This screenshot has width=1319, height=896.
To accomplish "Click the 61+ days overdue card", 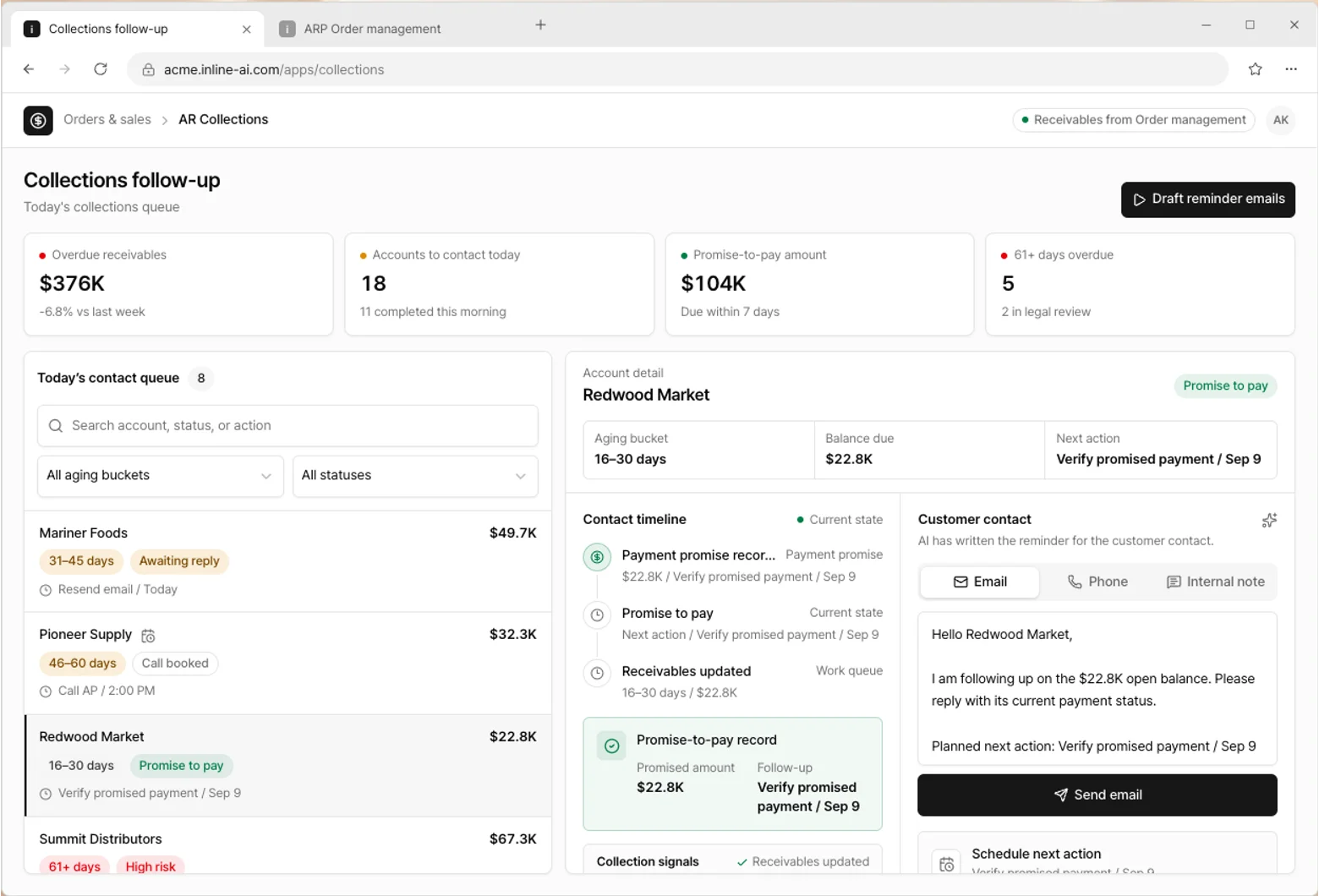I will click(x=1140, y=285).
